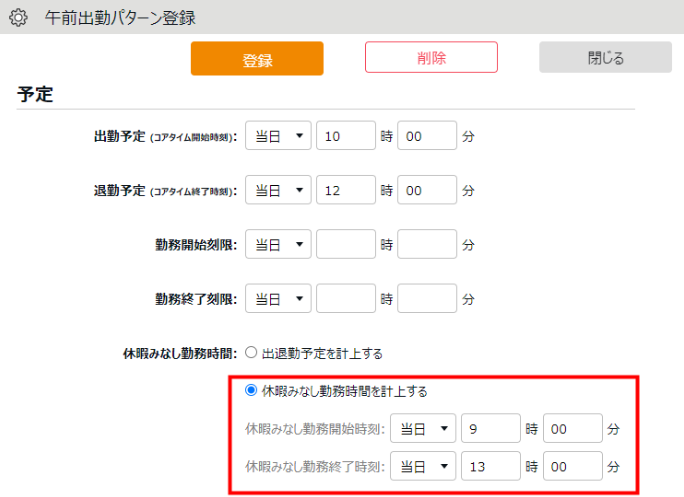The width and height of the screenshot is (684, 497).
Task: Click the gear settings icon in header
Action: [x=17, y=18]
